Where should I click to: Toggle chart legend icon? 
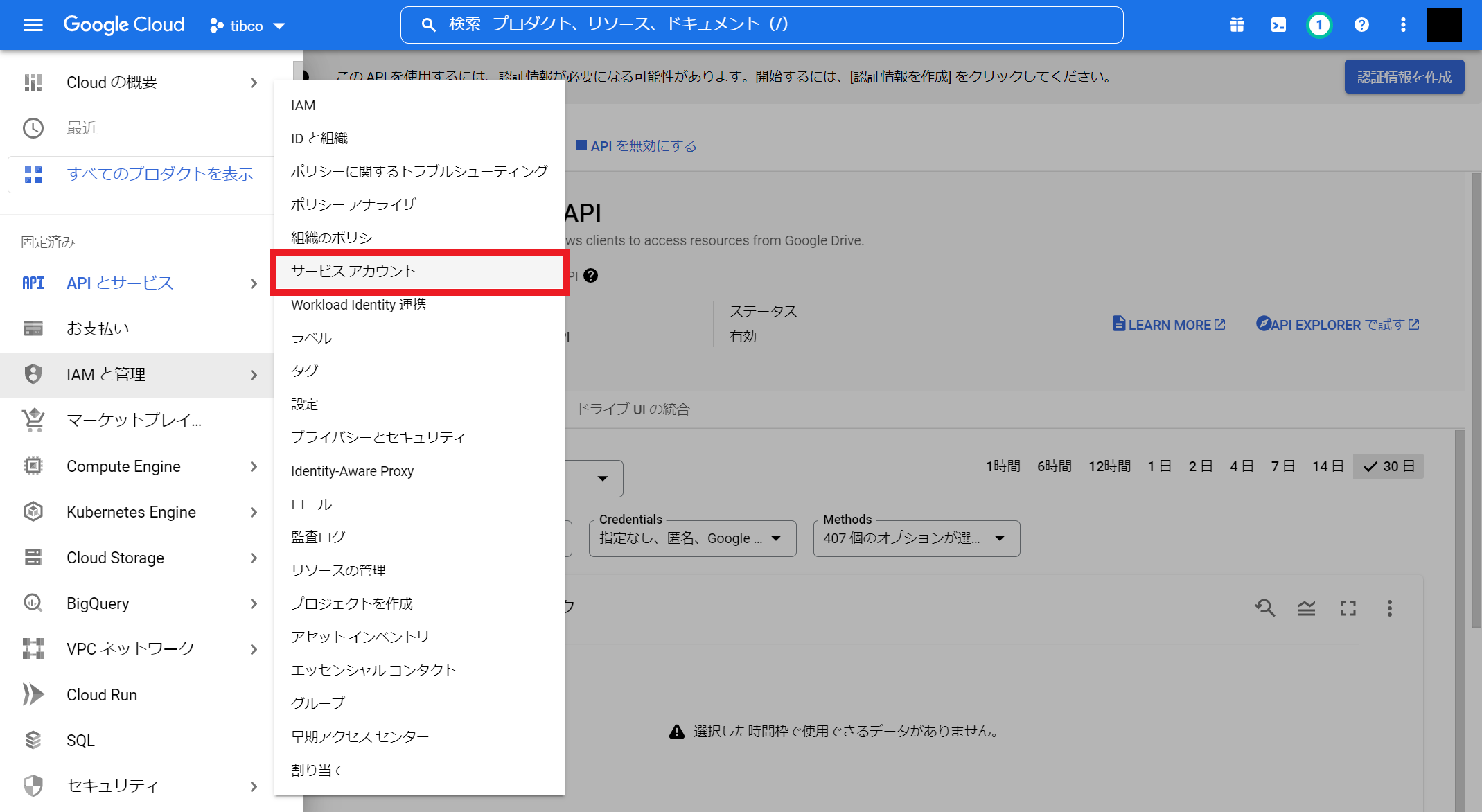point(1307,608)
